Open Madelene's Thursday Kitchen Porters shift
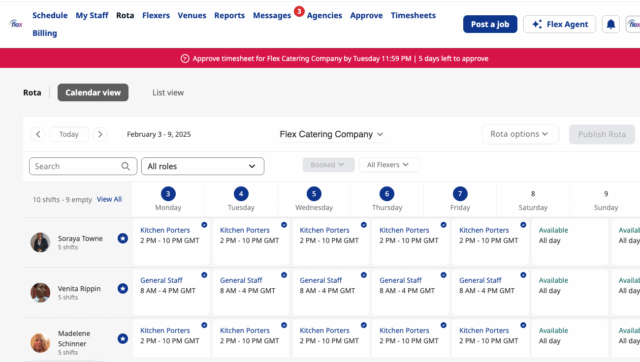The width and height of the screenshot is (640, 362). [x=410, y=338]
